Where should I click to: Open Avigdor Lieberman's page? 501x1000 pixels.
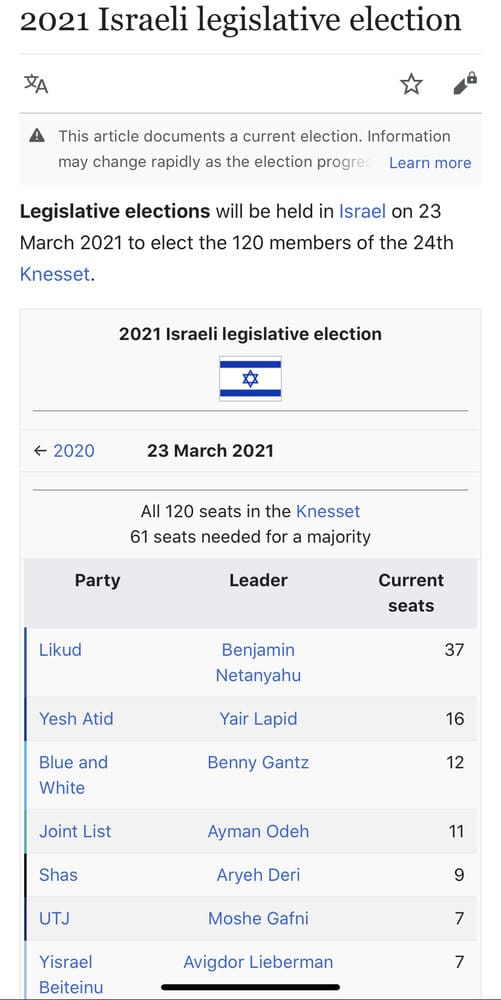click(258, 962)
